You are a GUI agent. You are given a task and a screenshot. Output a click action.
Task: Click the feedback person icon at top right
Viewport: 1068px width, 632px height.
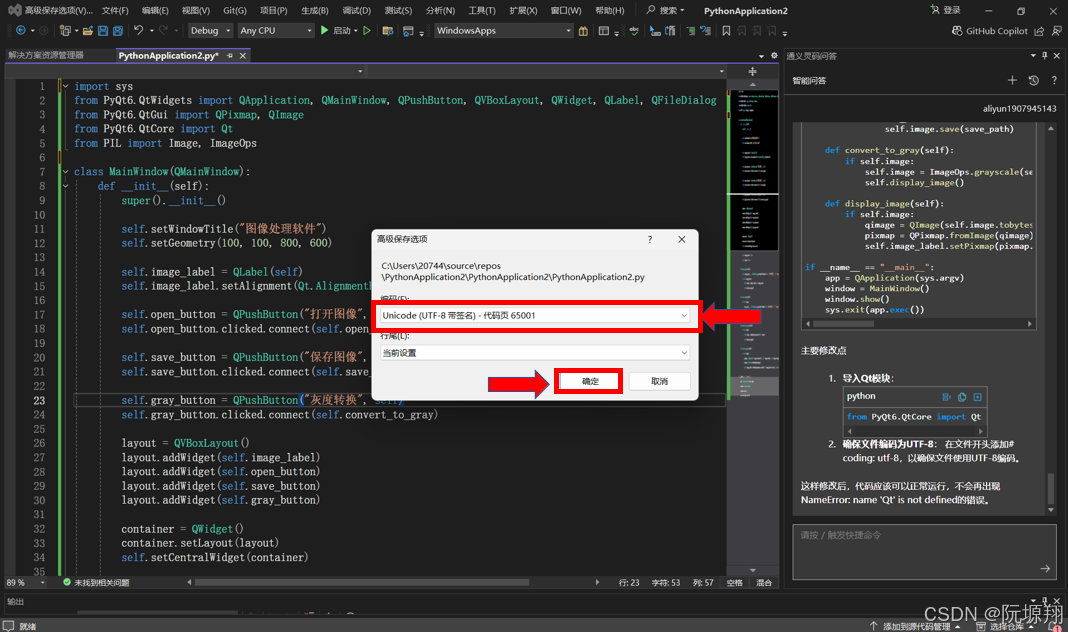click(1056, 31)
